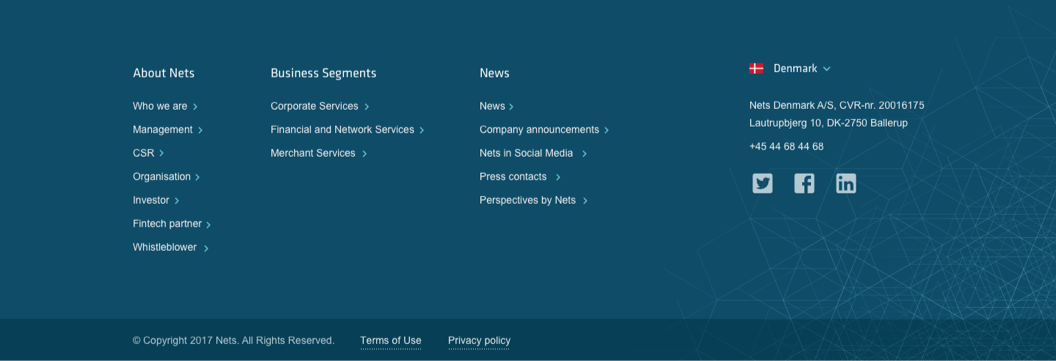Open Corporate Services segment

(315, 106)
